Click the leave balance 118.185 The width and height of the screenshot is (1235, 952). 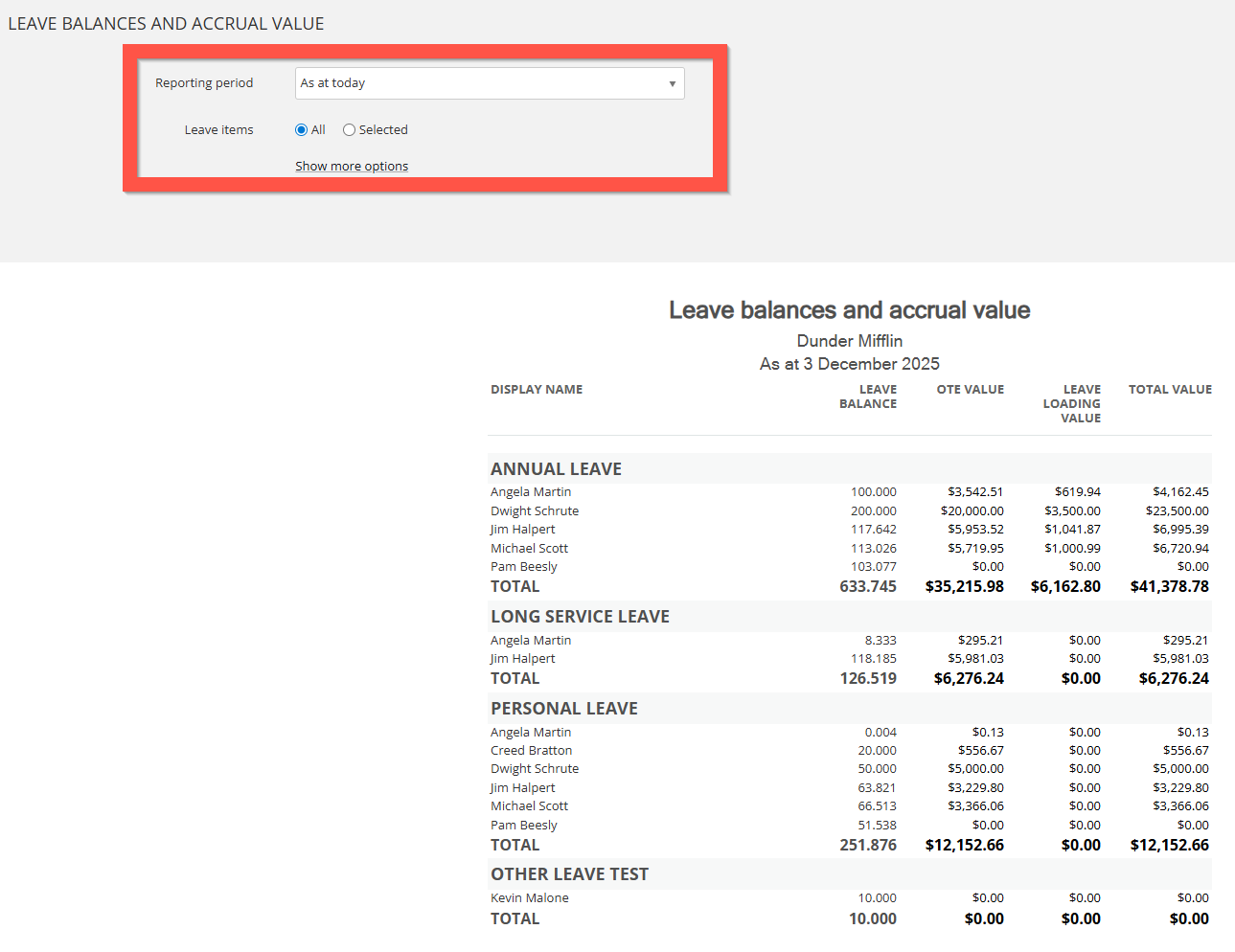(x=874, y=659)
